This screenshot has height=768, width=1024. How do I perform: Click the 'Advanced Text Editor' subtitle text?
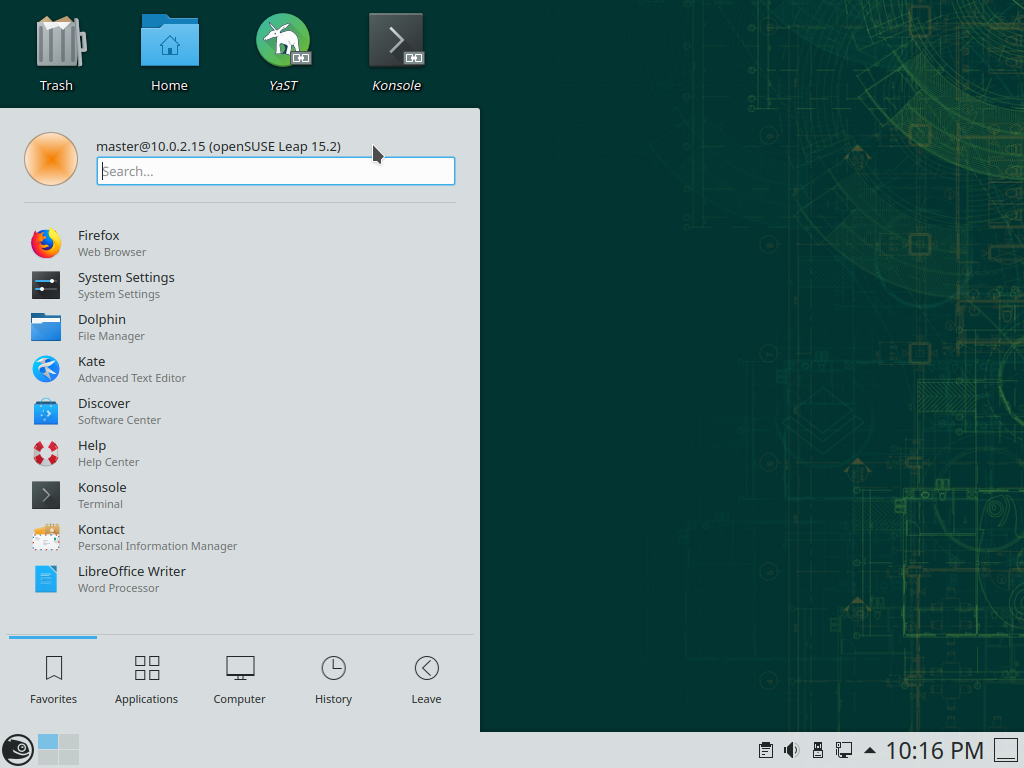pyautogui.click(x=132, y=378)
